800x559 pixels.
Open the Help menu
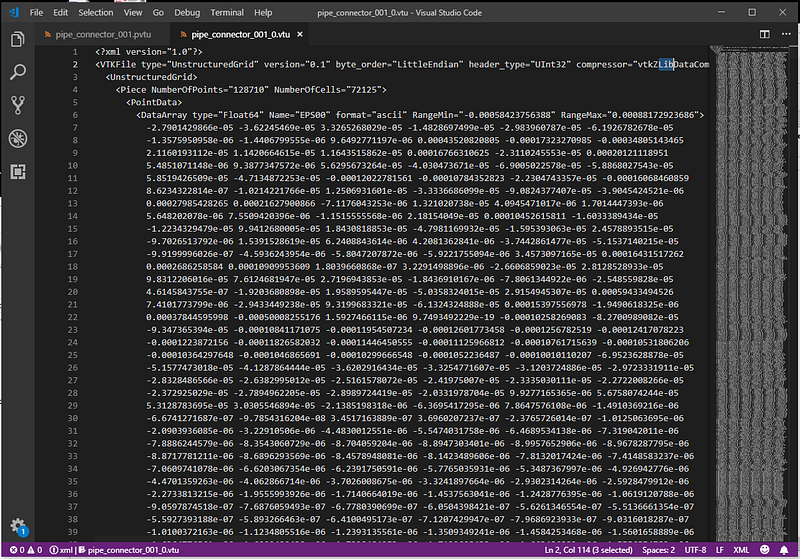(263, 12)
